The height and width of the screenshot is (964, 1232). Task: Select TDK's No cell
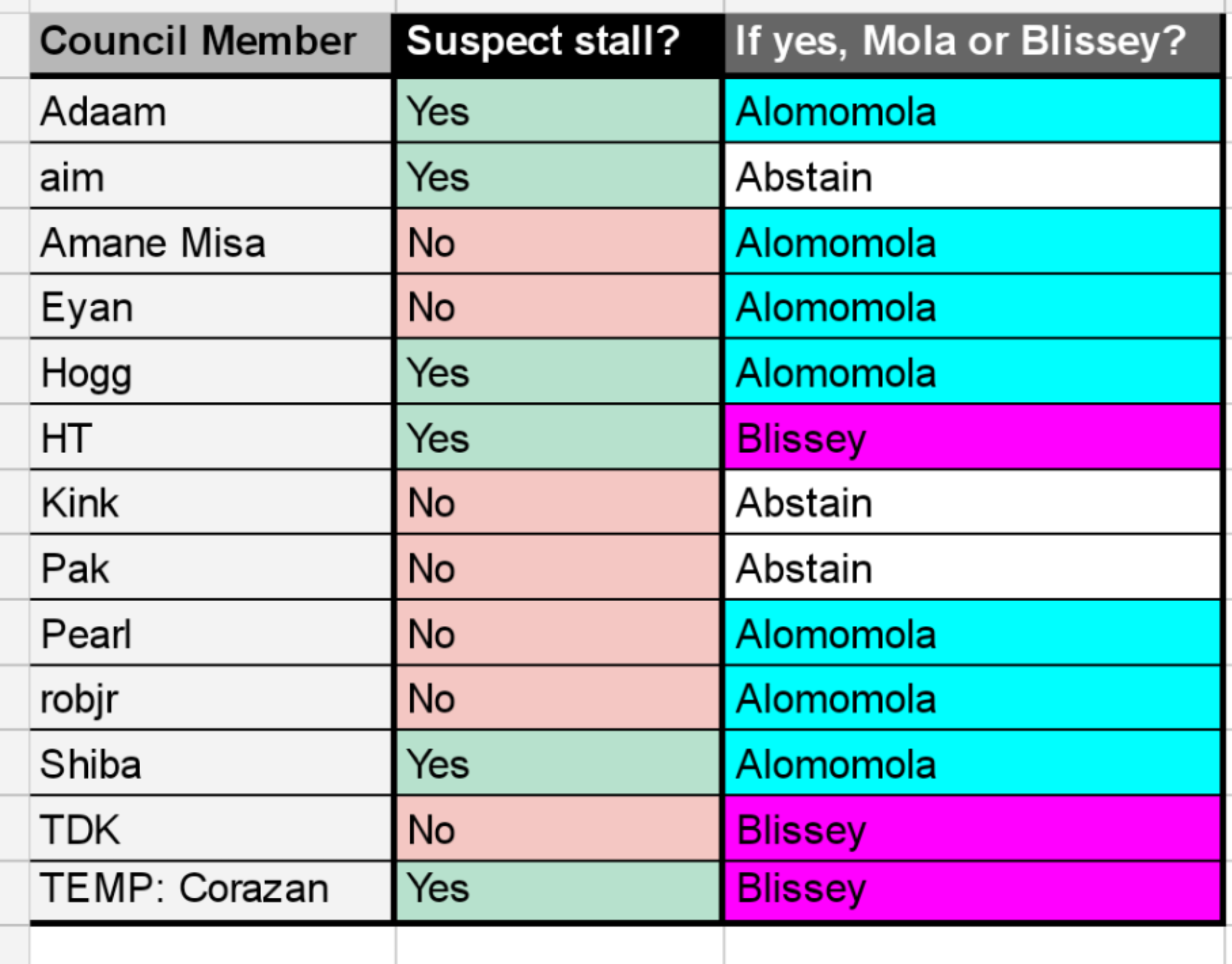click(x=558, y=829)
